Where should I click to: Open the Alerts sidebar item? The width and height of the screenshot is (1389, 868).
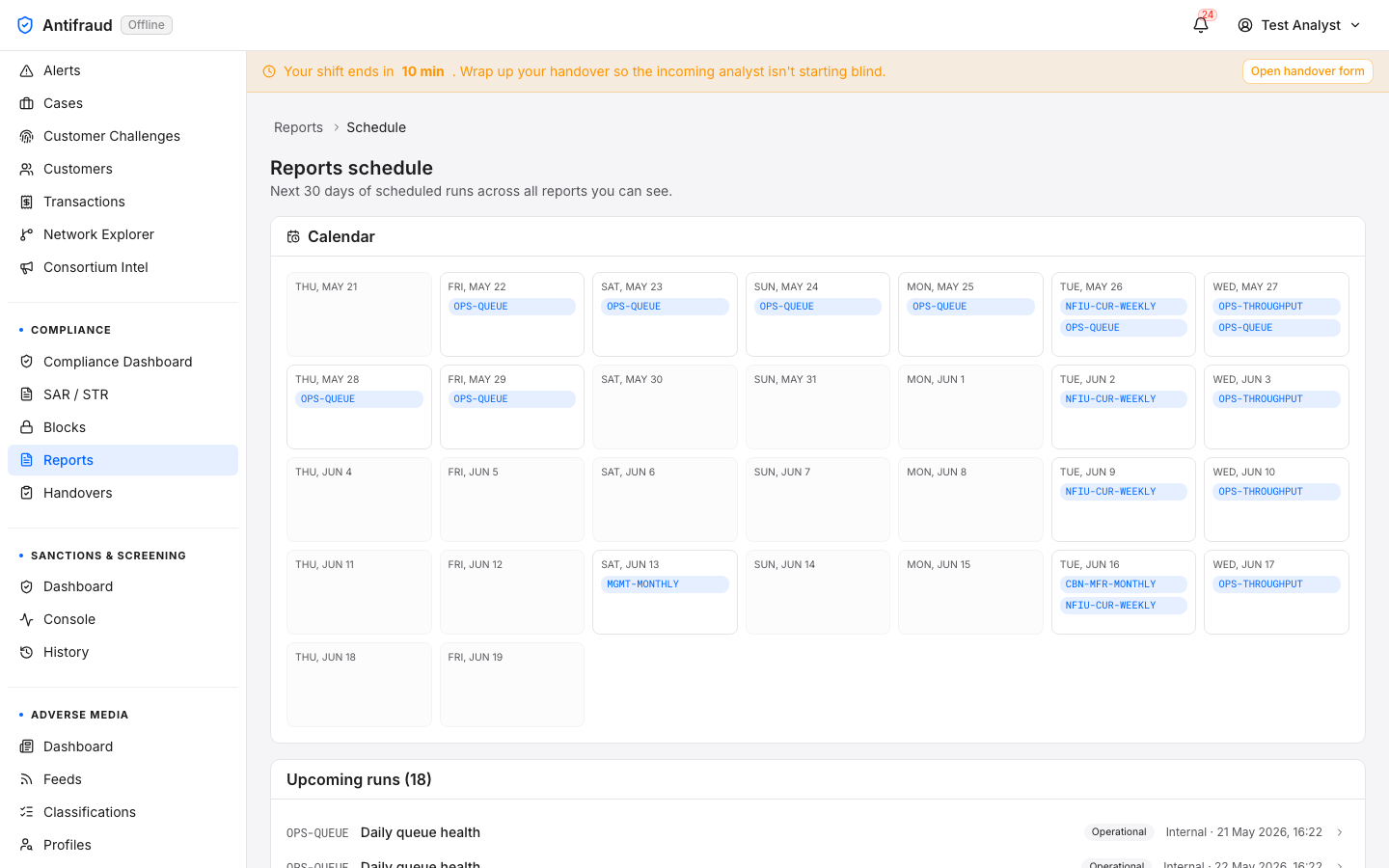[123, 70]
